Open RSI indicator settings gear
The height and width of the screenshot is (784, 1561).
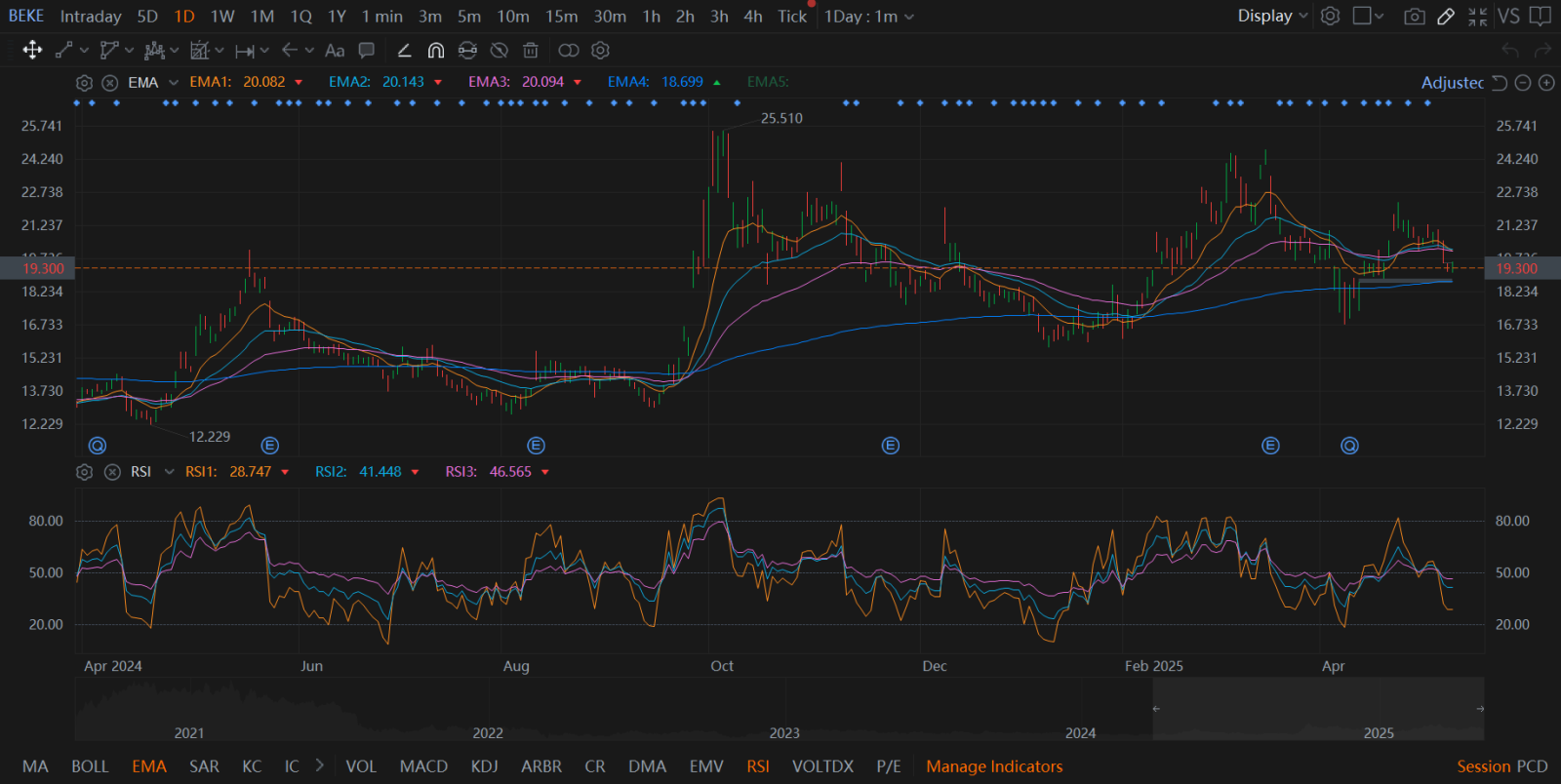point(85,472)
